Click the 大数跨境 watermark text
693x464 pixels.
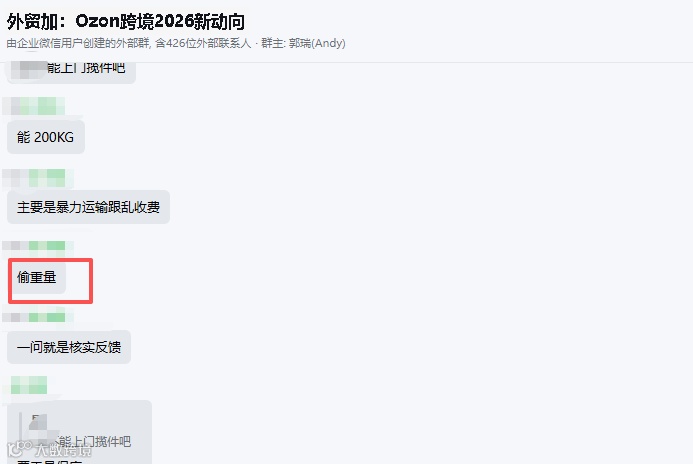tap(64, 450)
